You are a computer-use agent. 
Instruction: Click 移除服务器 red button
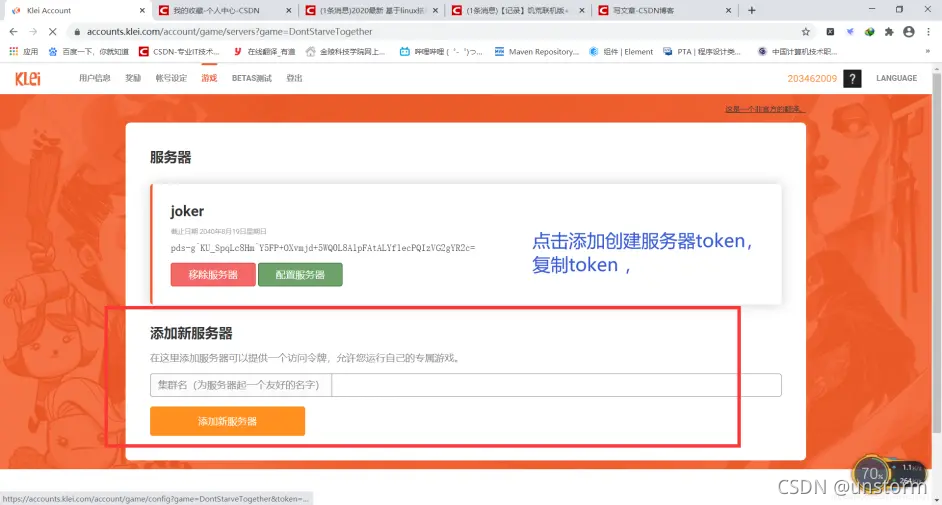pos(213,274)
